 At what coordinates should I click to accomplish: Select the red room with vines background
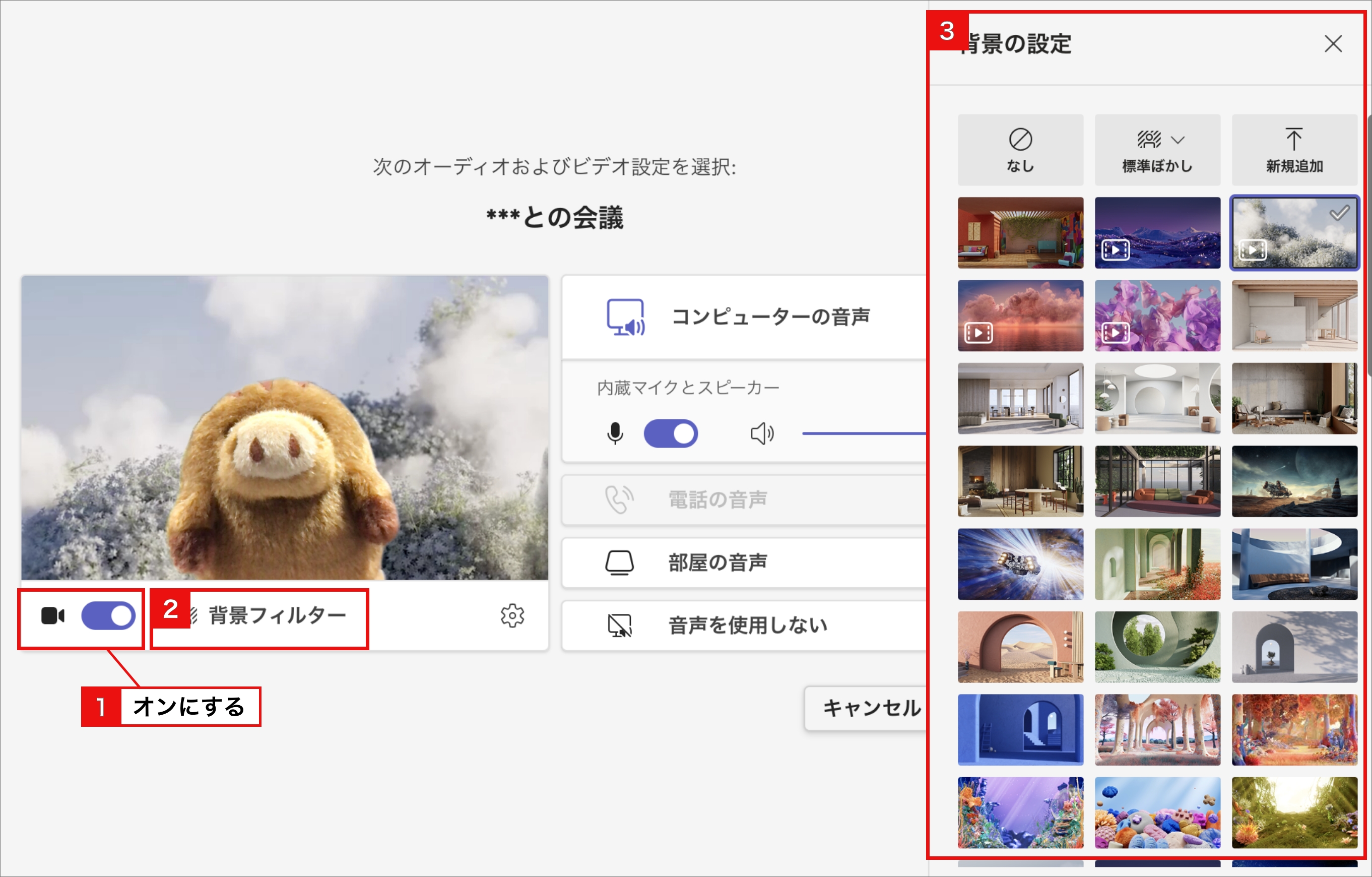[1020, 232]
